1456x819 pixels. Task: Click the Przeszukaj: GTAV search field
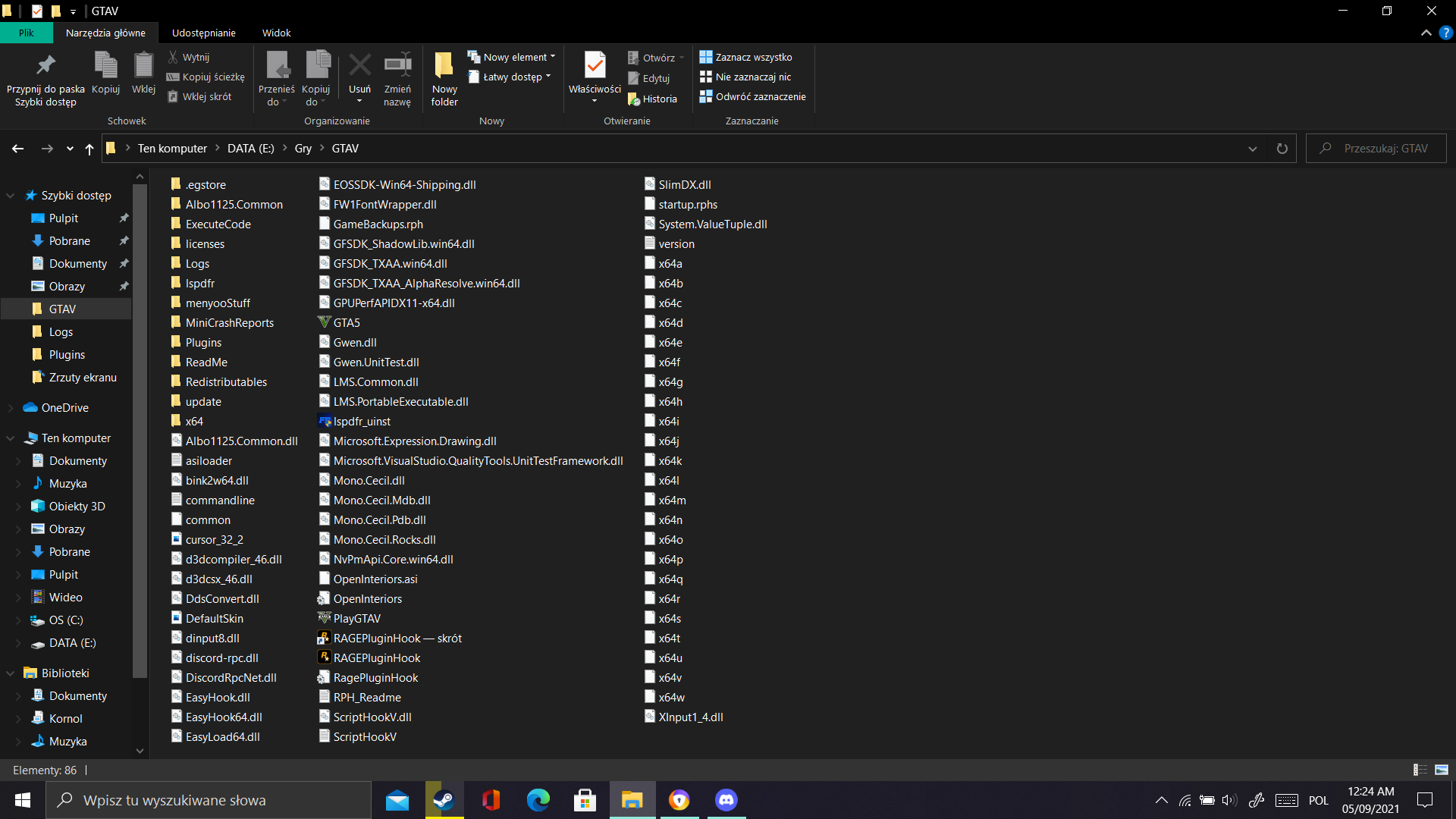(1384, 149)
